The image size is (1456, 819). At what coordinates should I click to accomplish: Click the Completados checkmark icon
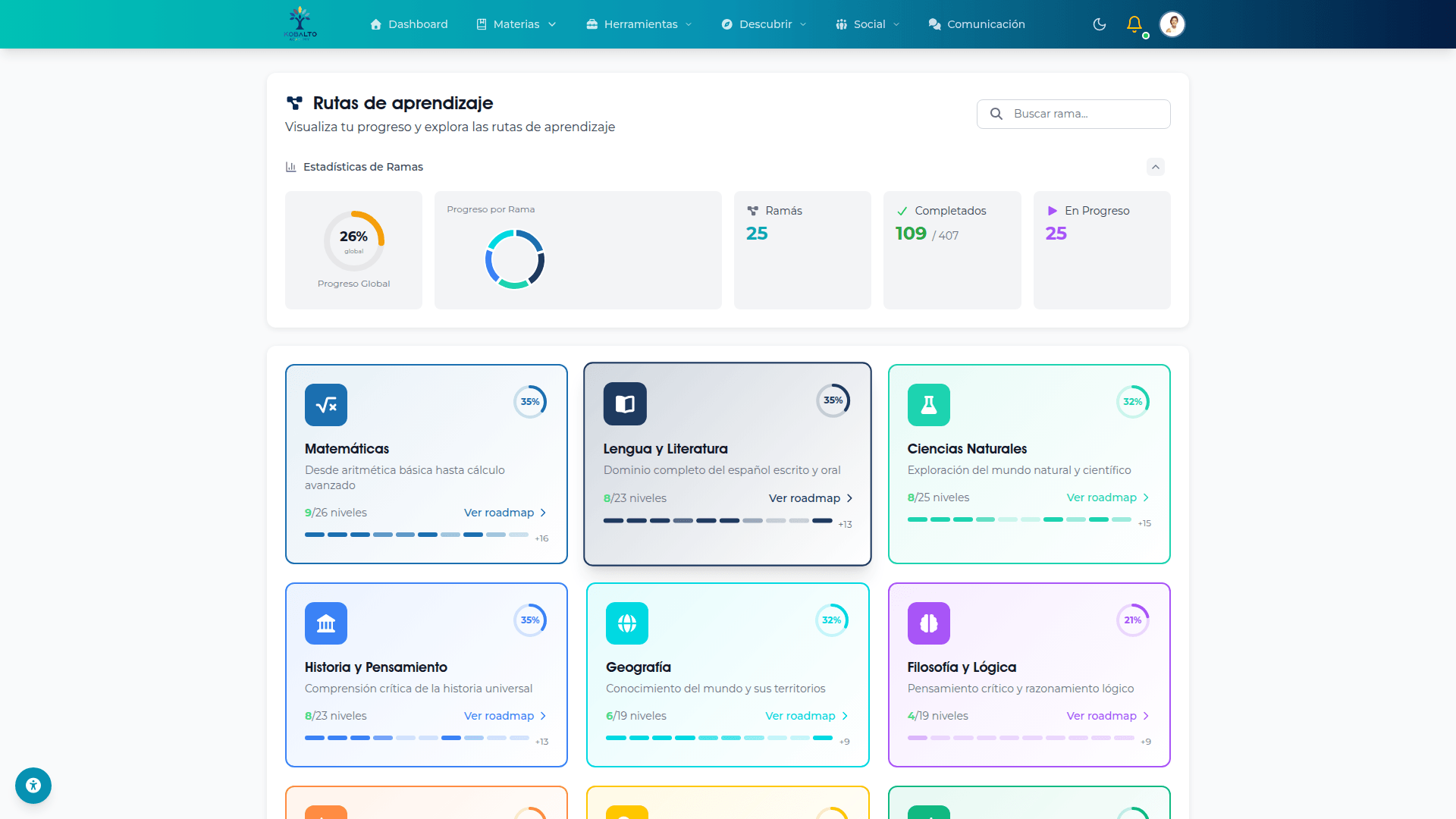(902, 211)
